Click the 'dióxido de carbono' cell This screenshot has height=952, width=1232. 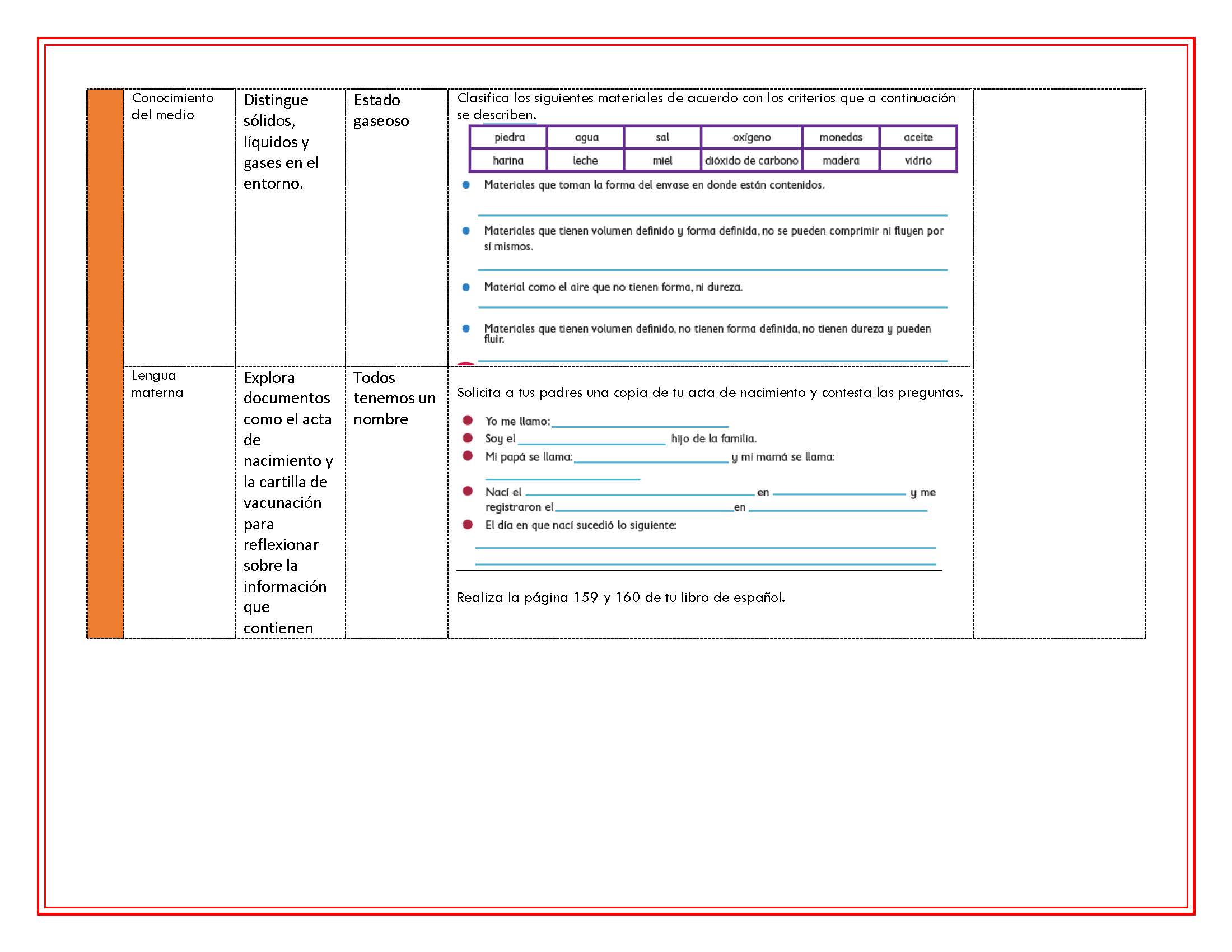(752, 160)
